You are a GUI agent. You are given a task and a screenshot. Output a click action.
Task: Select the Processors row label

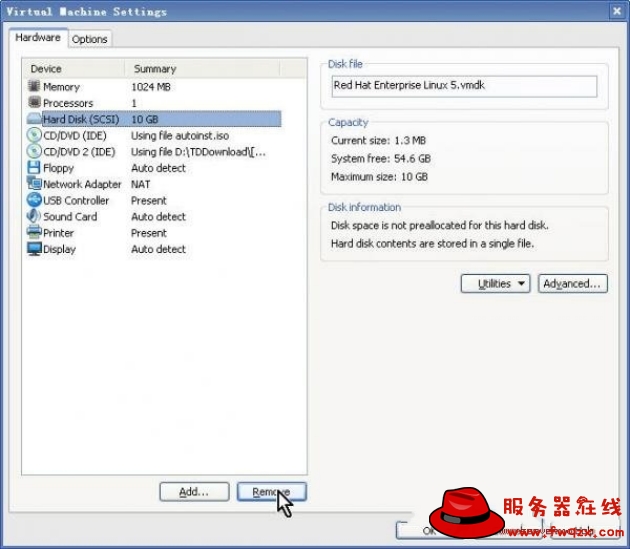click(68, 103)
